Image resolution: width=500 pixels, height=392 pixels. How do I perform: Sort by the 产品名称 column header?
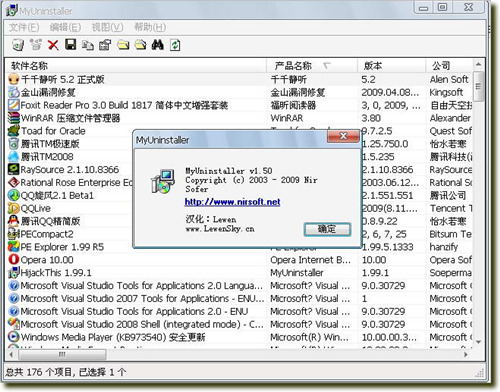pos(311,66)
